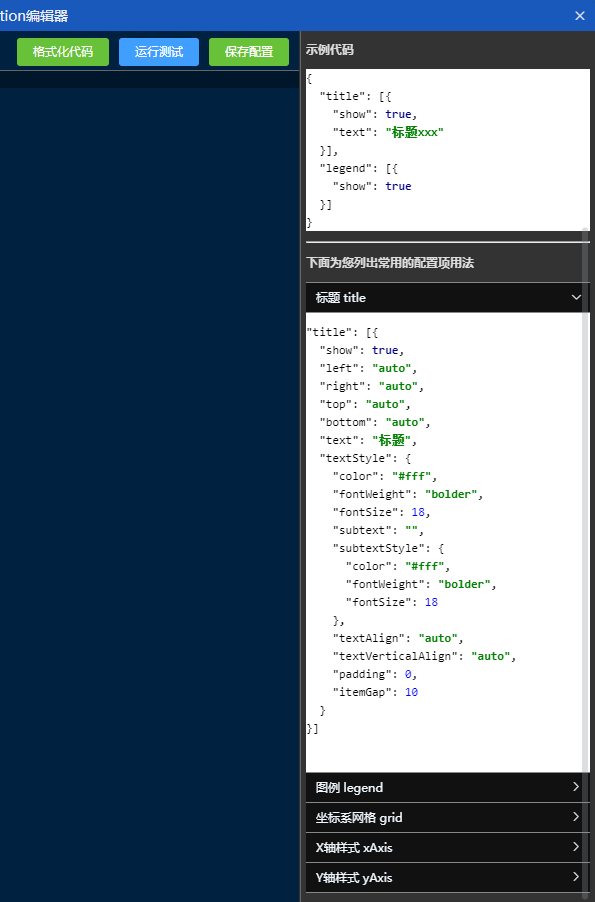Click the 格式化代码 button
Image resolution: width=595 pixels, height=902 pixels.
63,52
